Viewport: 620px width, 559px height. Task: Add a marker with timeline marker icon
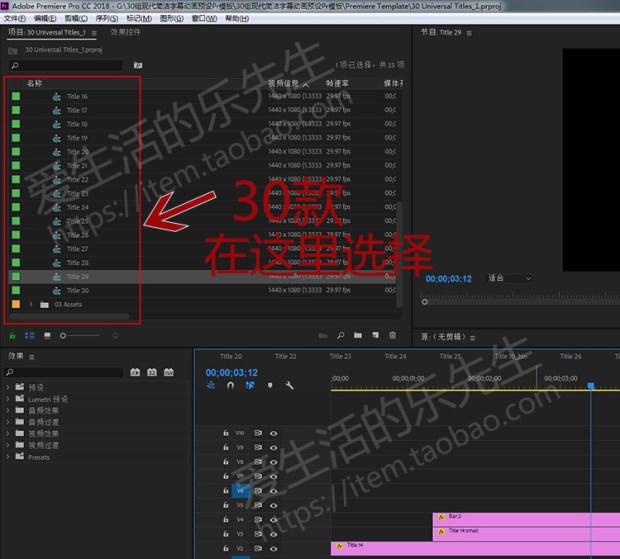270,385
